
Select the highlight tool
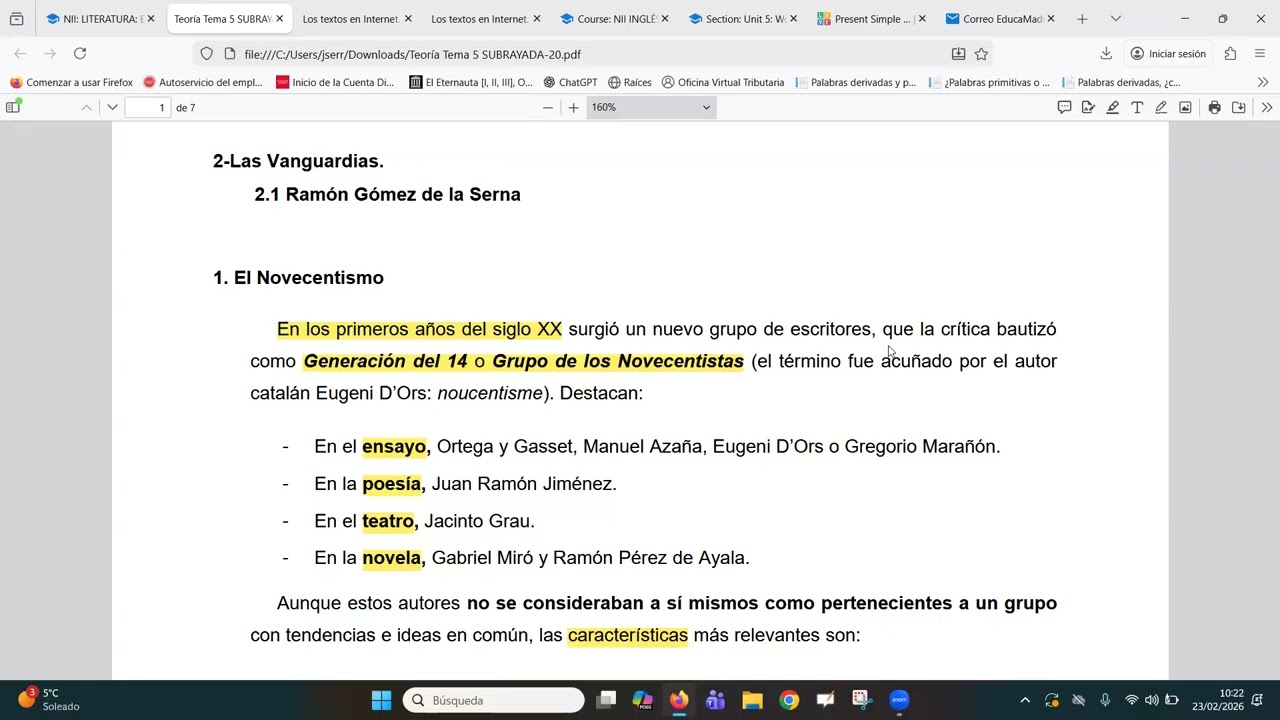click(1112, 107)
